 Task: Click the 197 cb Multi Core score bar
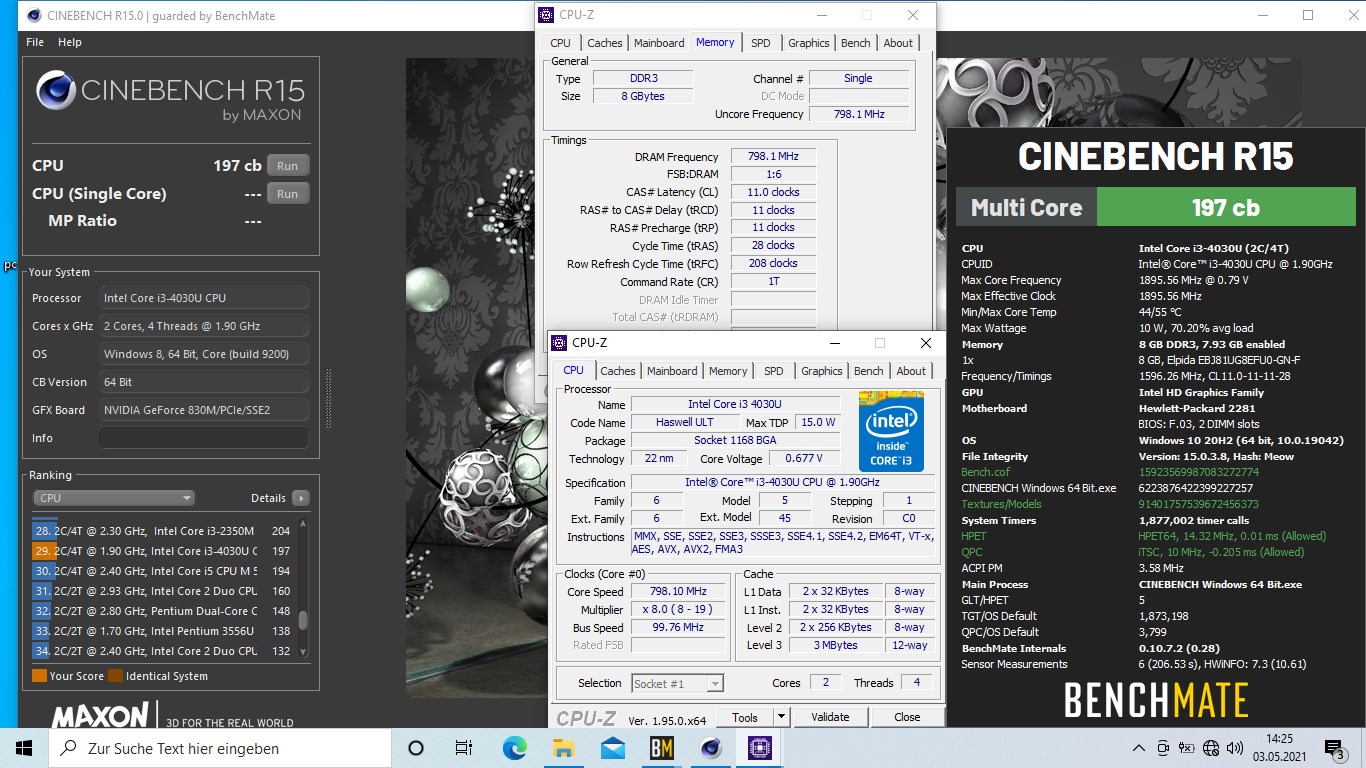(1225, 207)
